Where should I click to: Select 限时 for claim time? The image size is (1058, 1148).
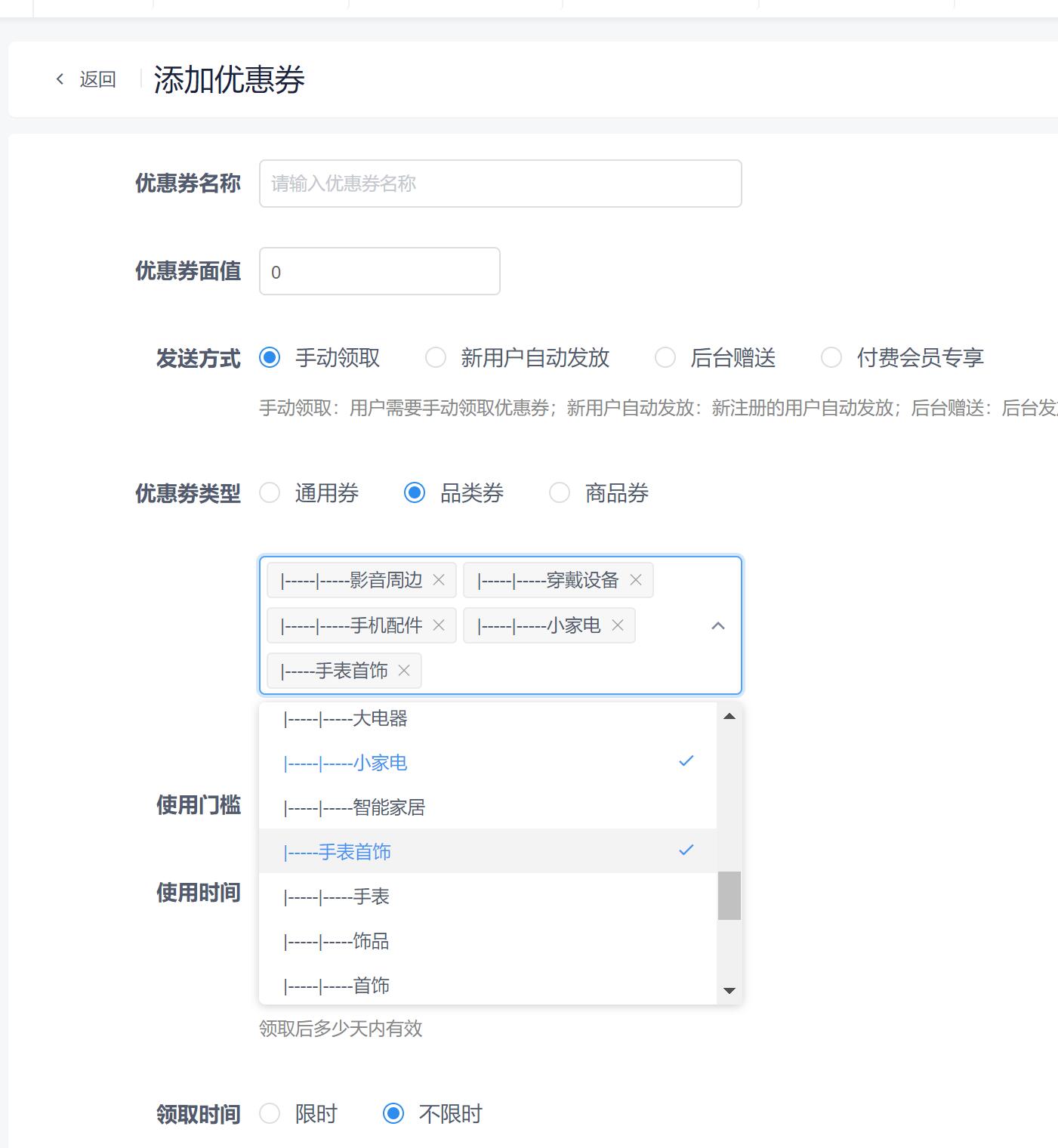pos(270,1113)
